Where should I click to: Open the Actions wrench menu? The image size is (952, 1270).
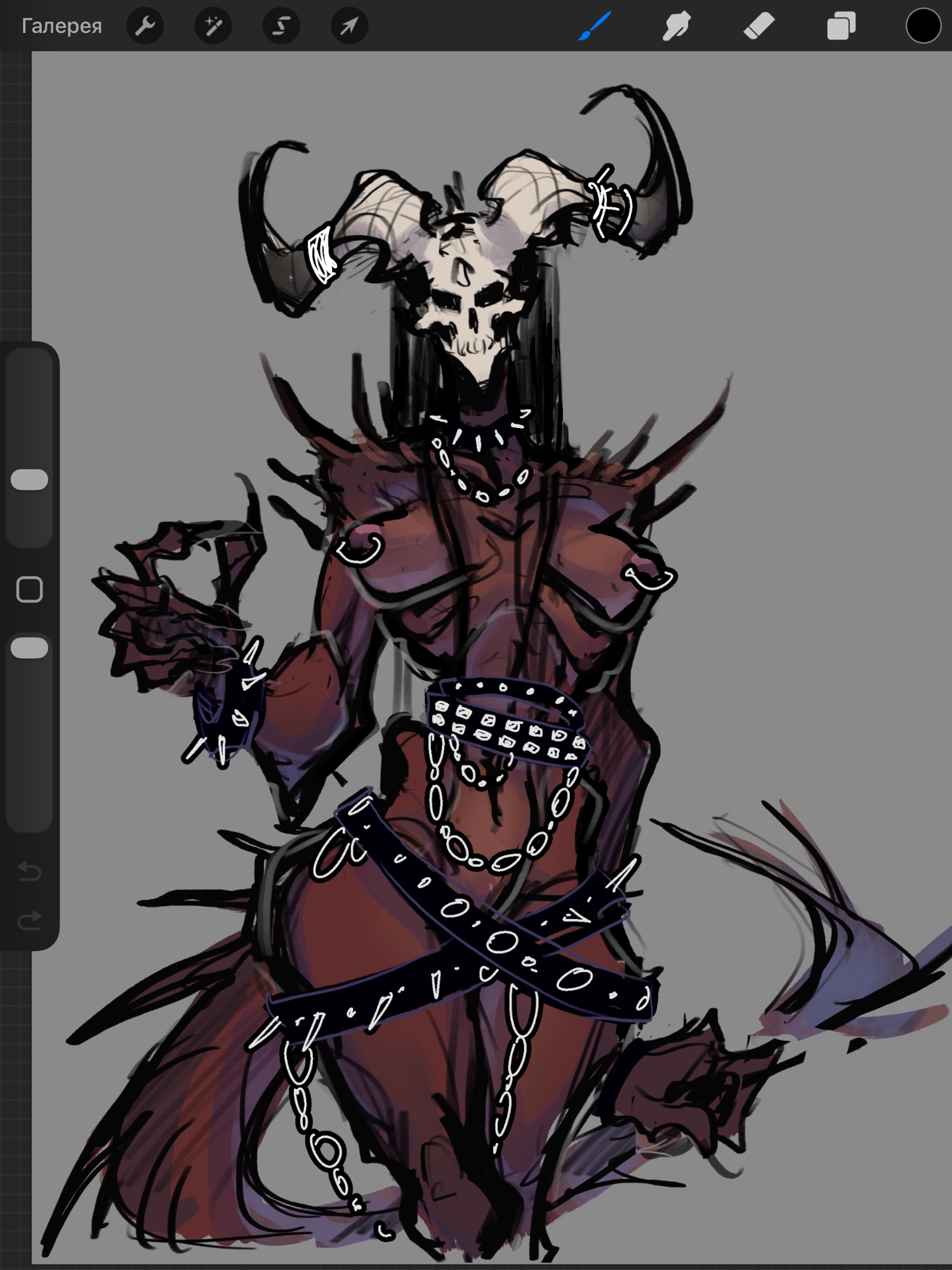[x=145, y=26]
